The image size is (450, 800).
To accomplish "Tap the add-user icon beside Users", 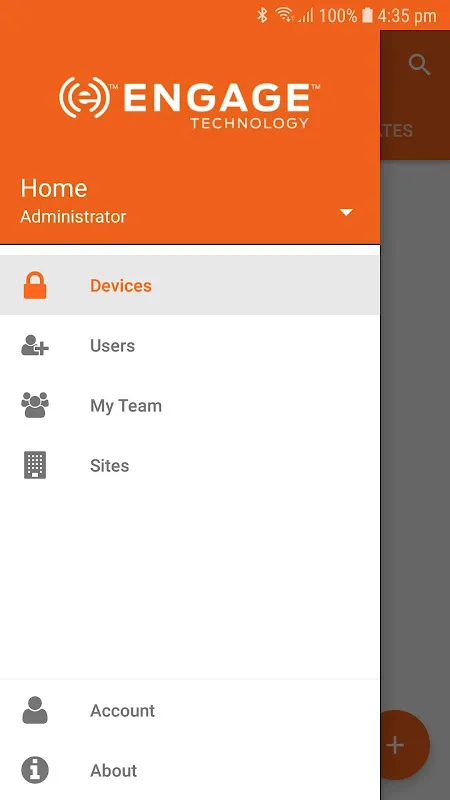I will point(35,345).
